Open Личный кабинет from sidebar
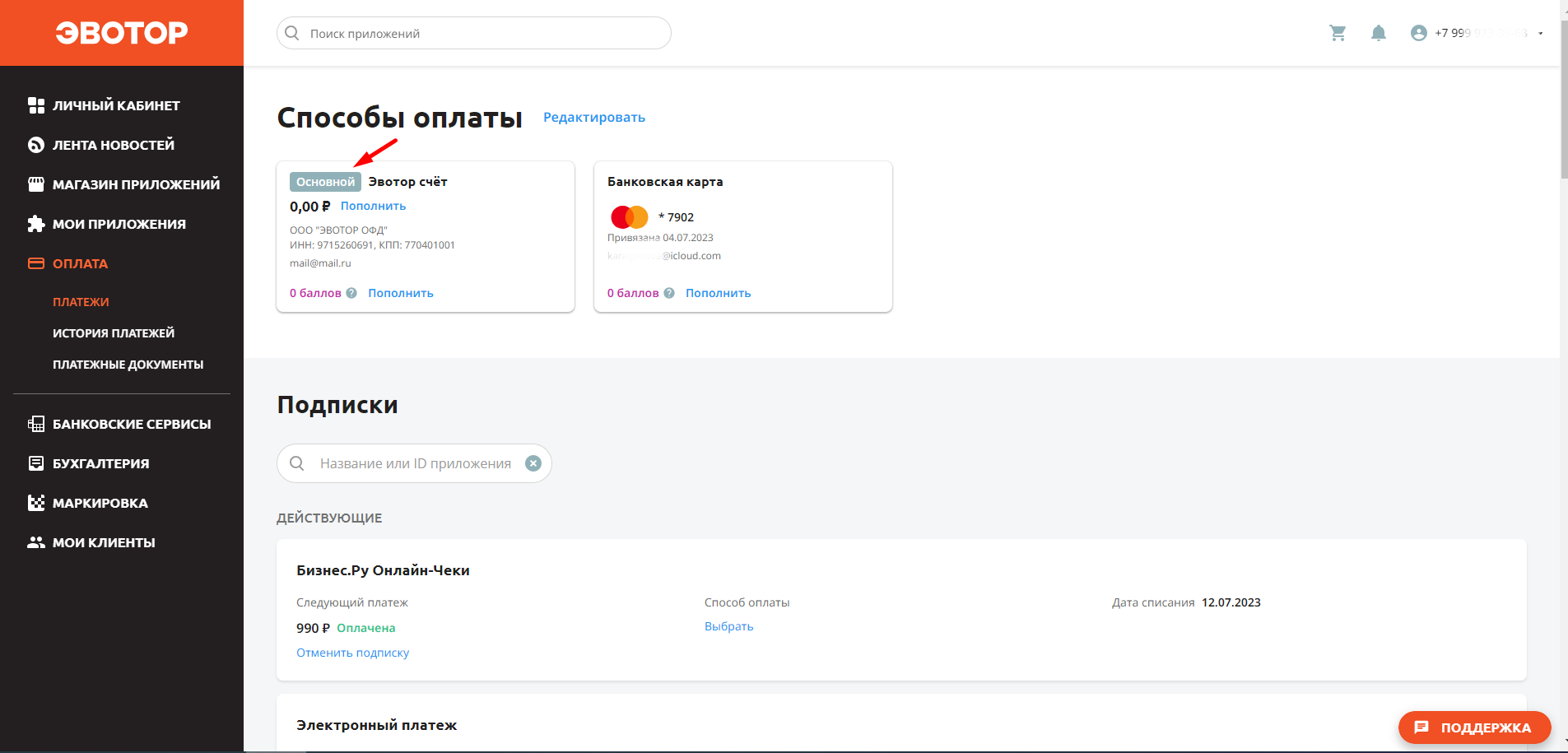This screenshot has height=753, width=1568. pyautogui.click(x=116, y=105)
